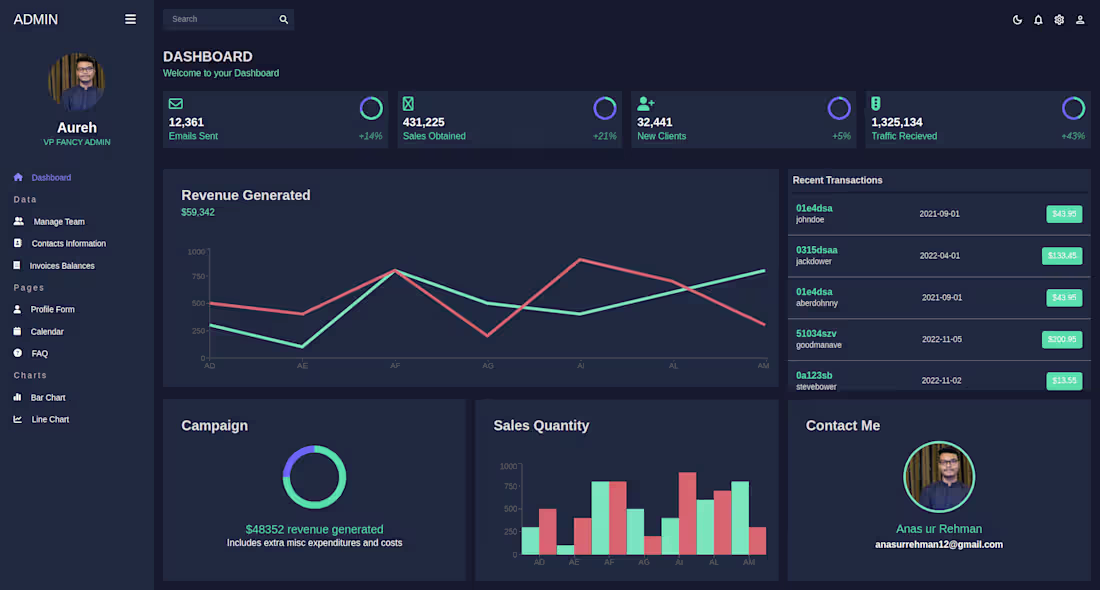Screen dimensions: 1100x590
Task: Click the Traffic Received circular indicator
Action: [1073, 107]
